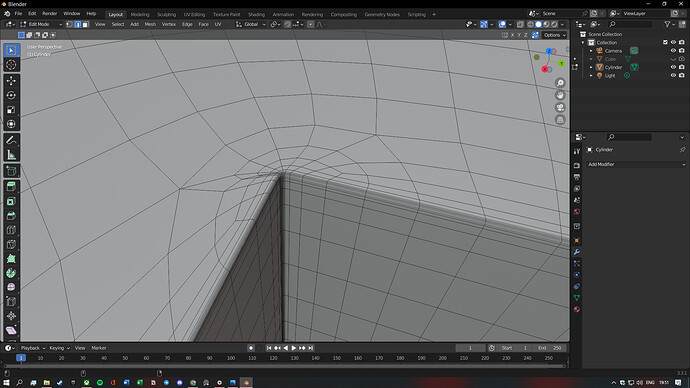Open the Object Data properties tab
Viewport: 690px width, 388px height.
click(x=576, y=298)
